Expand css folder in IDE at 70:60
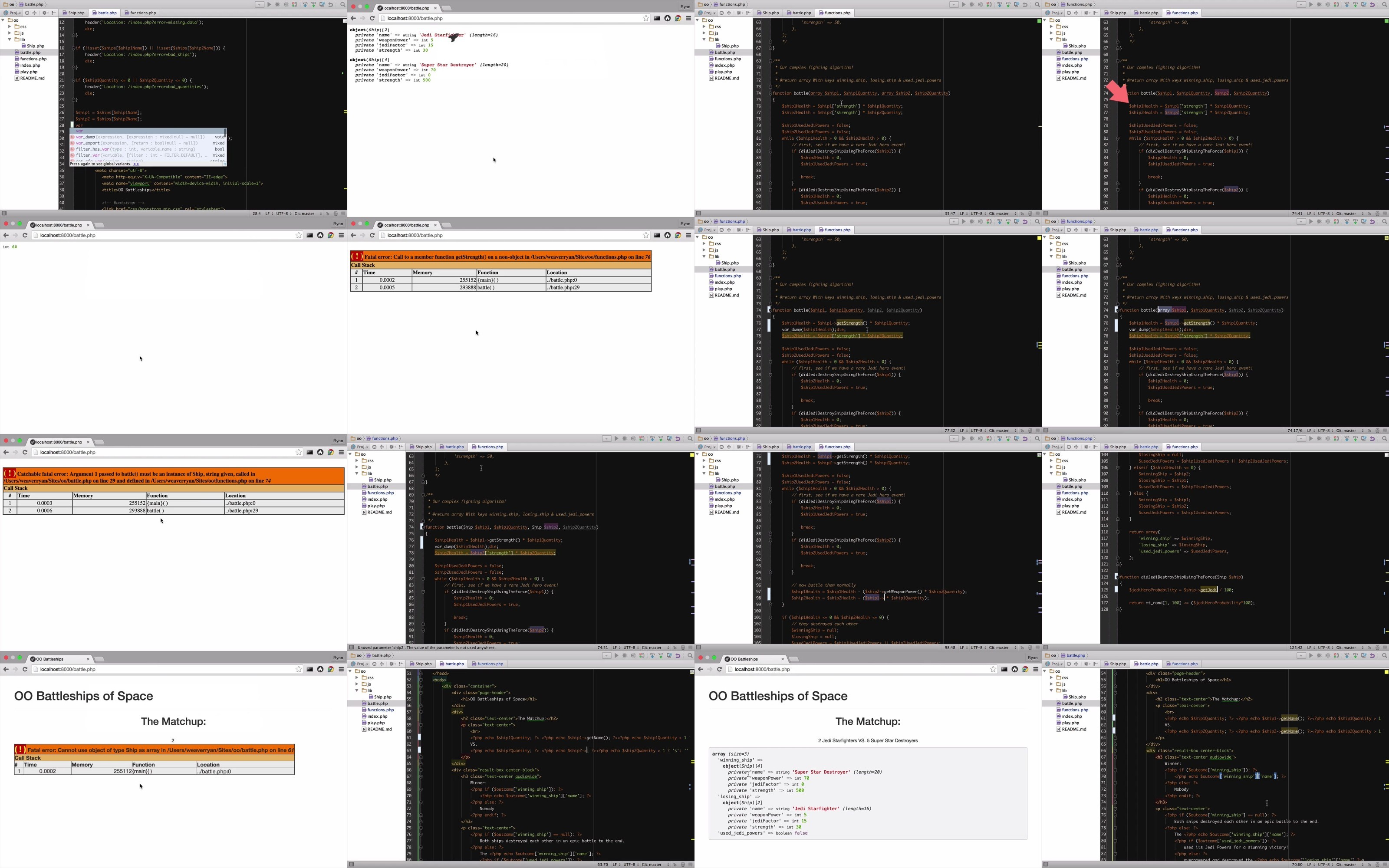Screen dimensions: 1389x868 pos(1051,678)
